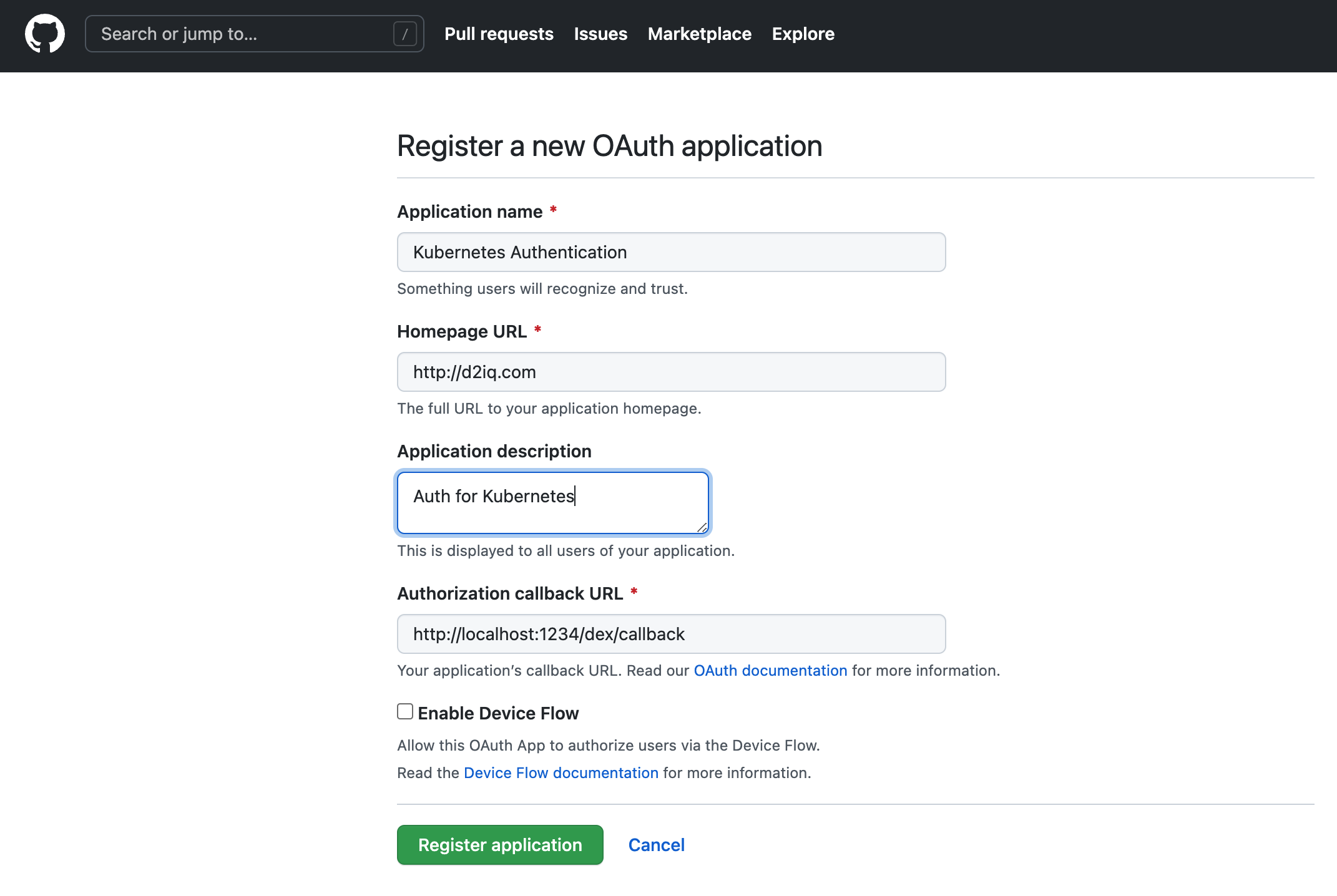Click the Homepage URL input field
1337x896 pixels.
pos(671,371)
